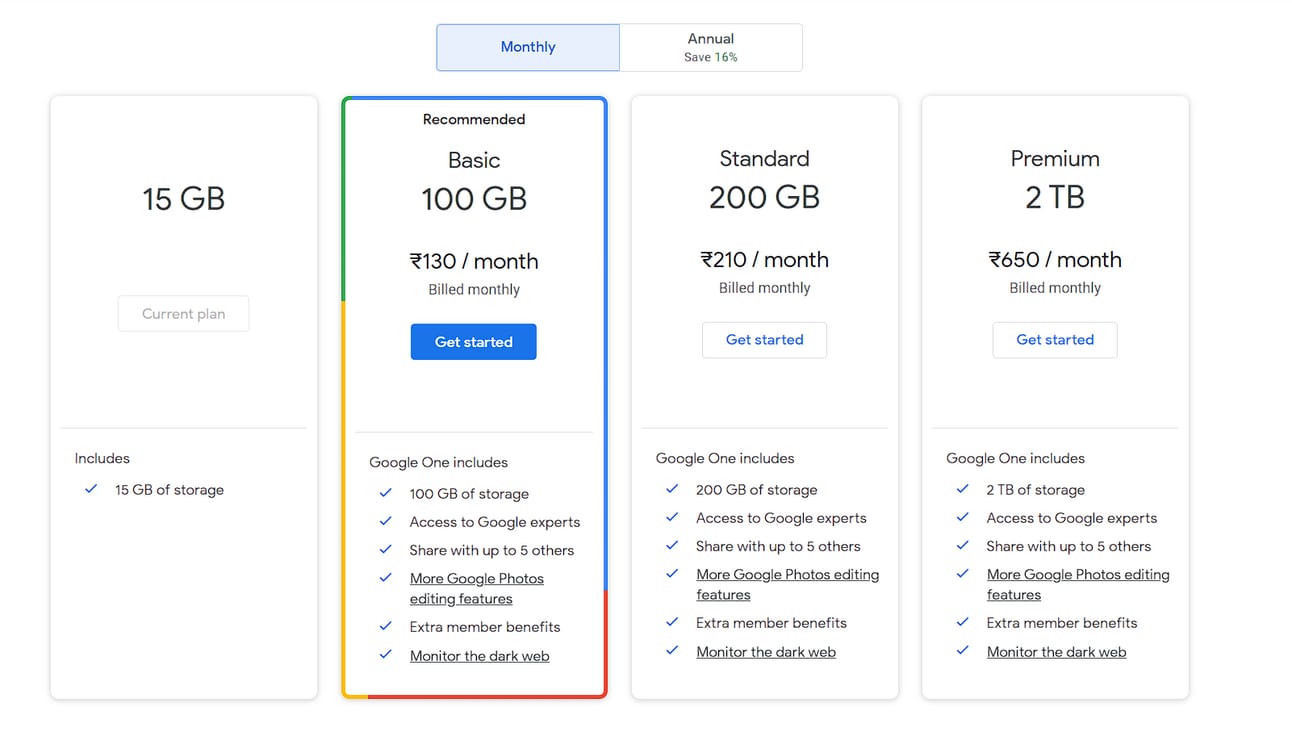Click the 100 GB storage heading

(x=473, y=198)
